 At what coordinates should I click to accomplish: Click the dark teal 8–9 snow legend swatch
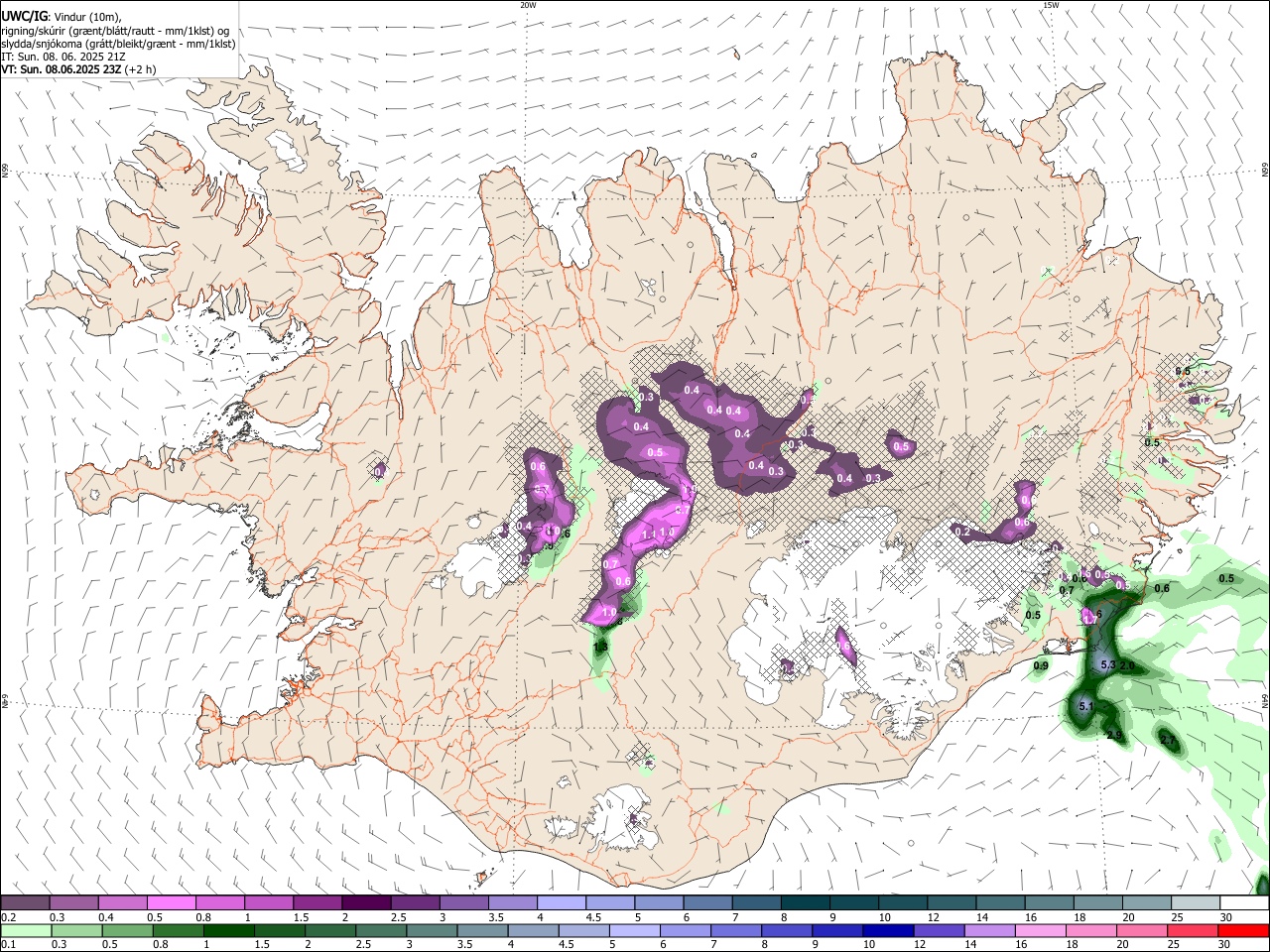805,902
